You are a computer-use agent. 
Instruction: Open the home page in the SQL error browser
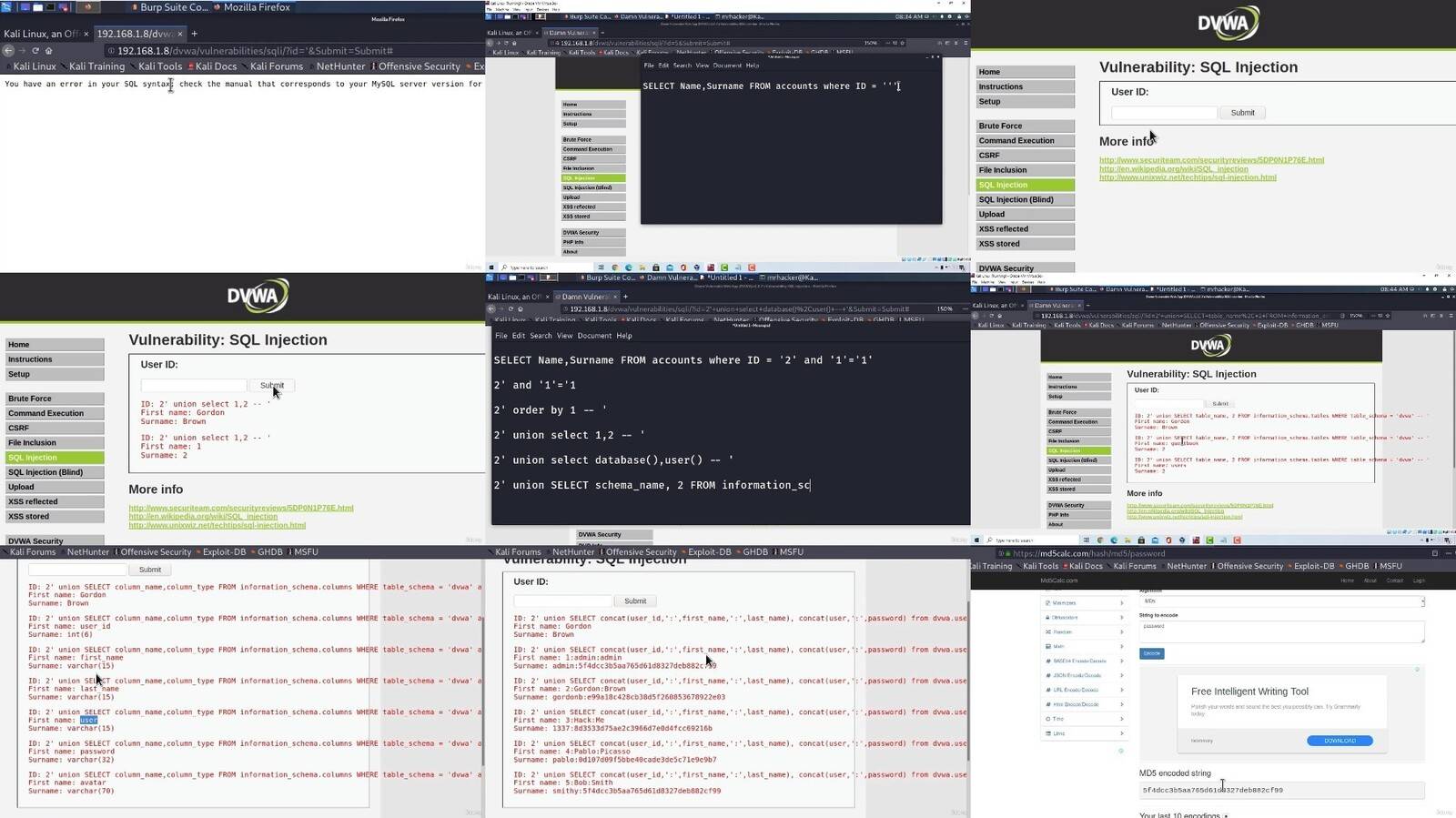tap(49, 51)
